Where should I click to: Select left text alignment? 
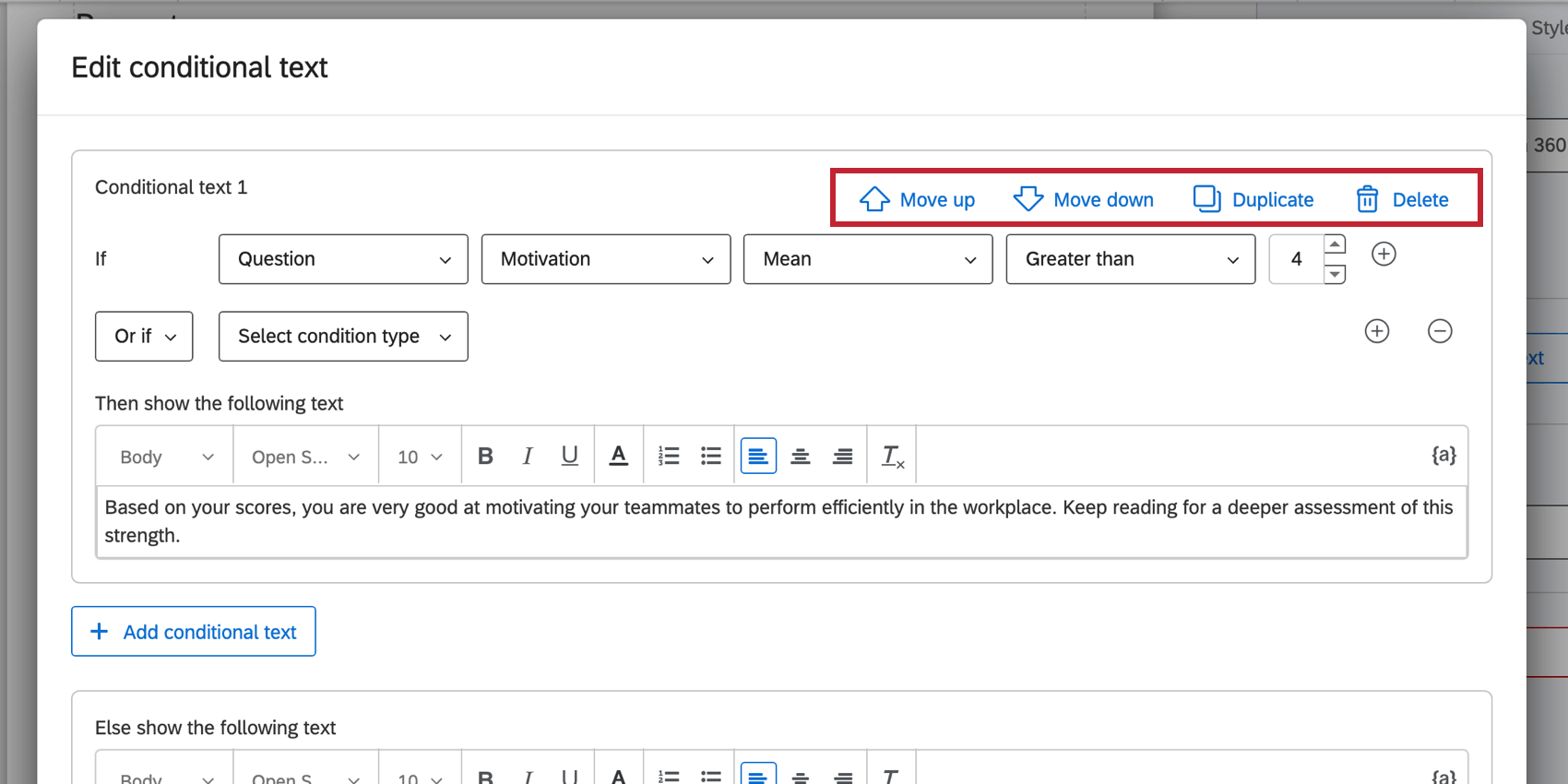coord(758,456)
